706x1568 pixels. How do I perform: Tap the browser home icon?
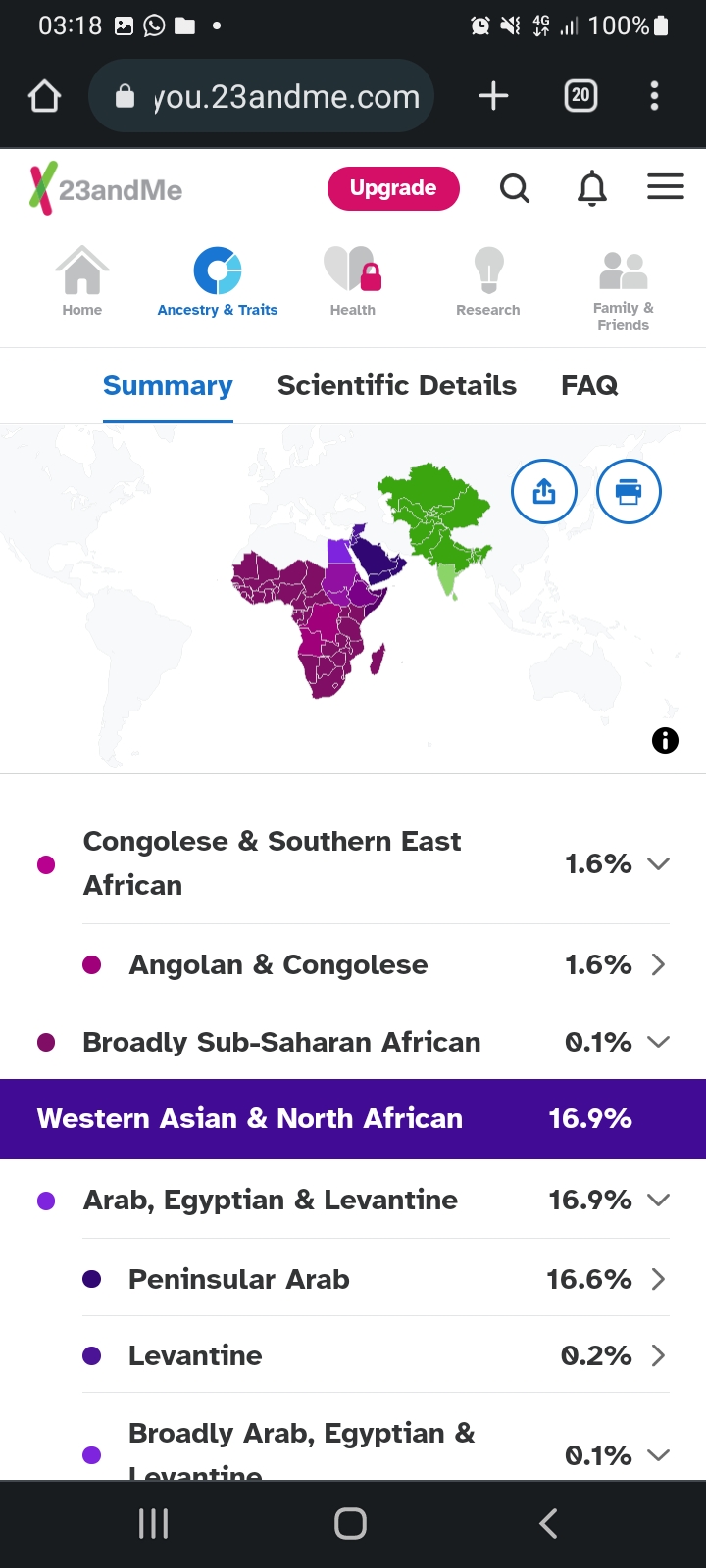(x=45, y=96)
